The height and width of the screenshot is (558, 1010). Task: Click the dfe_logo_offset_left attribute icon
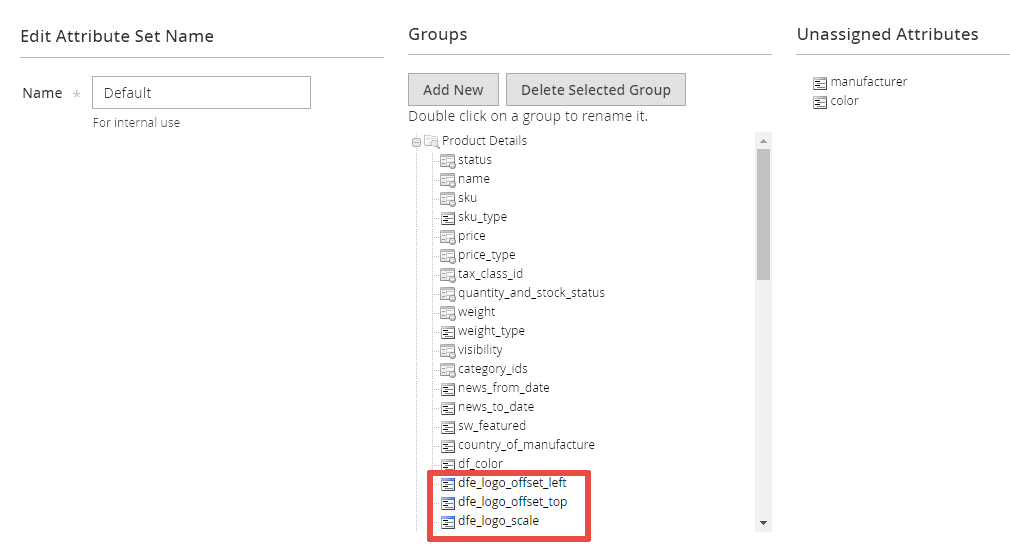(448, 483)
